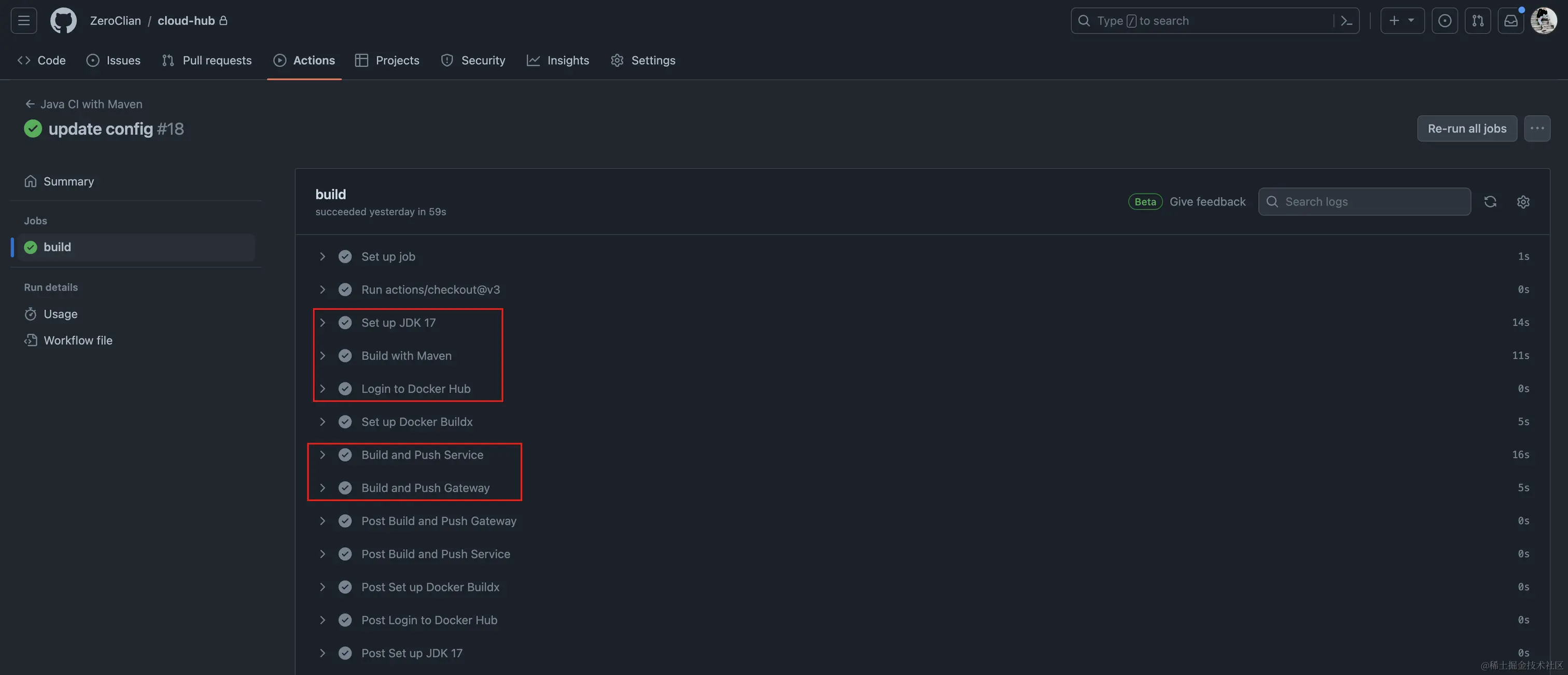
Task: Open the command palette icon
Action: (x=1347, y=21)
